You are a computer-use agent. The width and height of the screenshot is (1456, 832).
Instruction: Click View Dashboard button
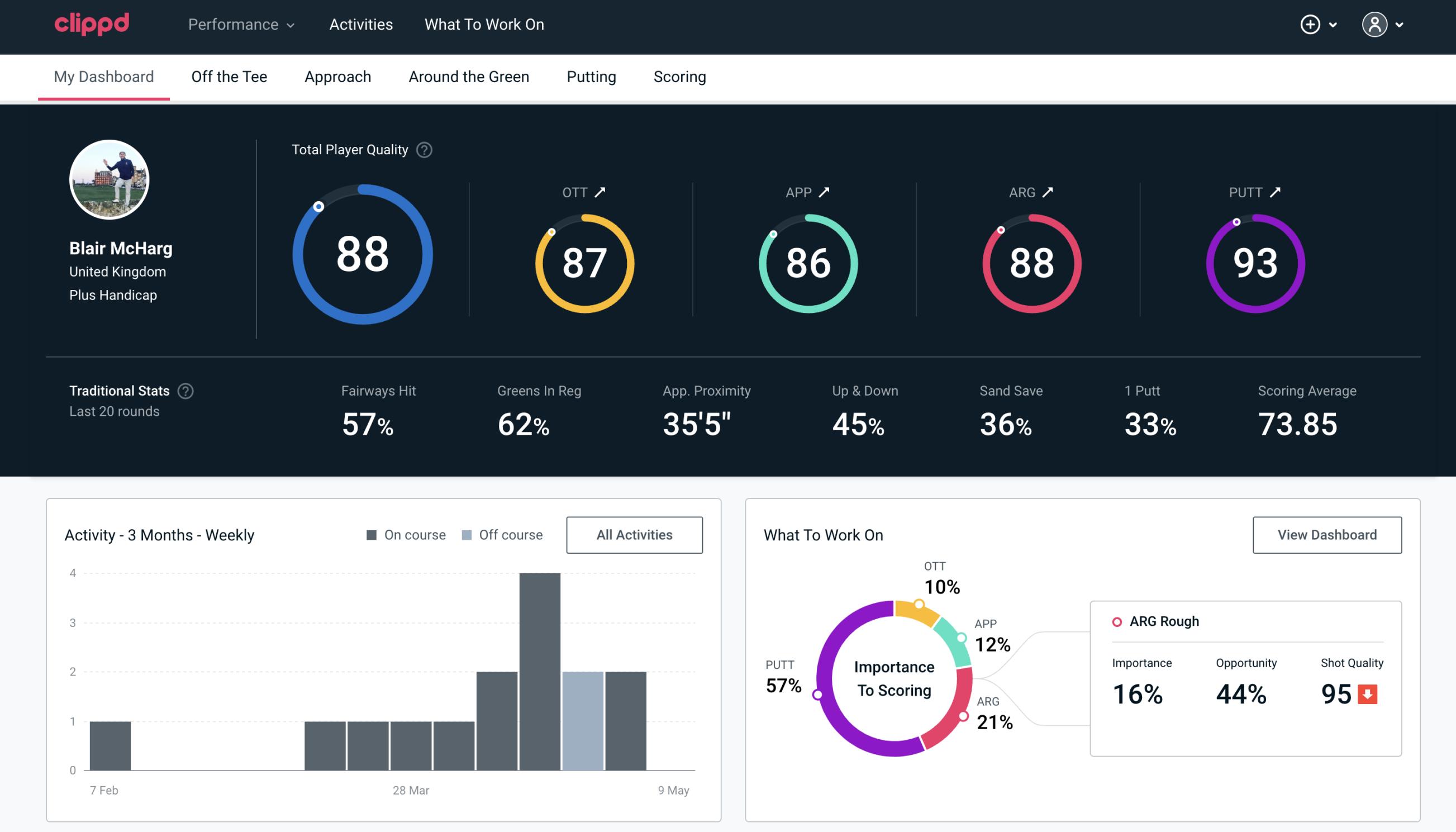point(1327,534)
